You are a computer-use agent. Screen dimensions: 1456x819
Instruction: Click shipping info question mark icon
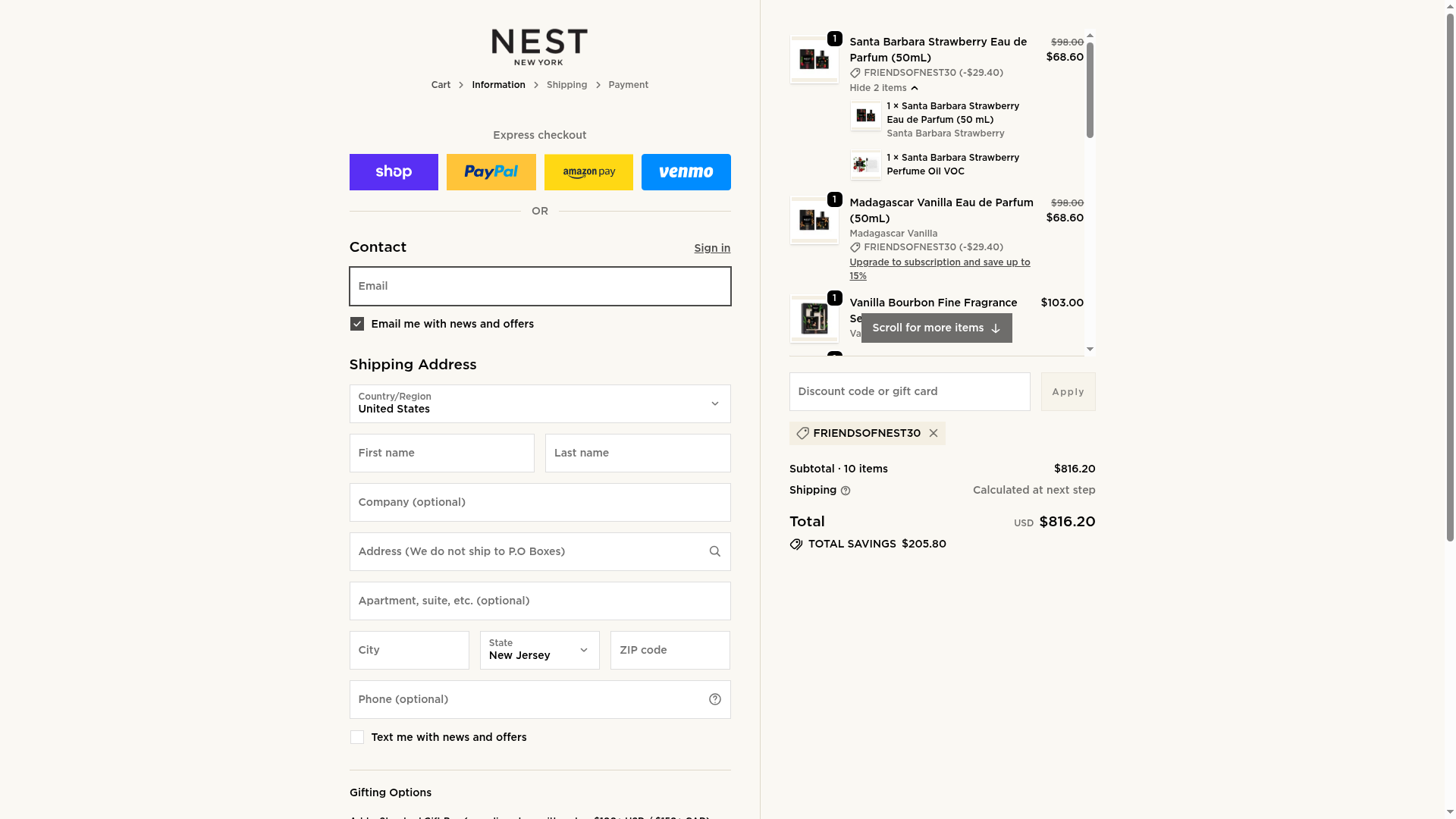tap(846, 491)
